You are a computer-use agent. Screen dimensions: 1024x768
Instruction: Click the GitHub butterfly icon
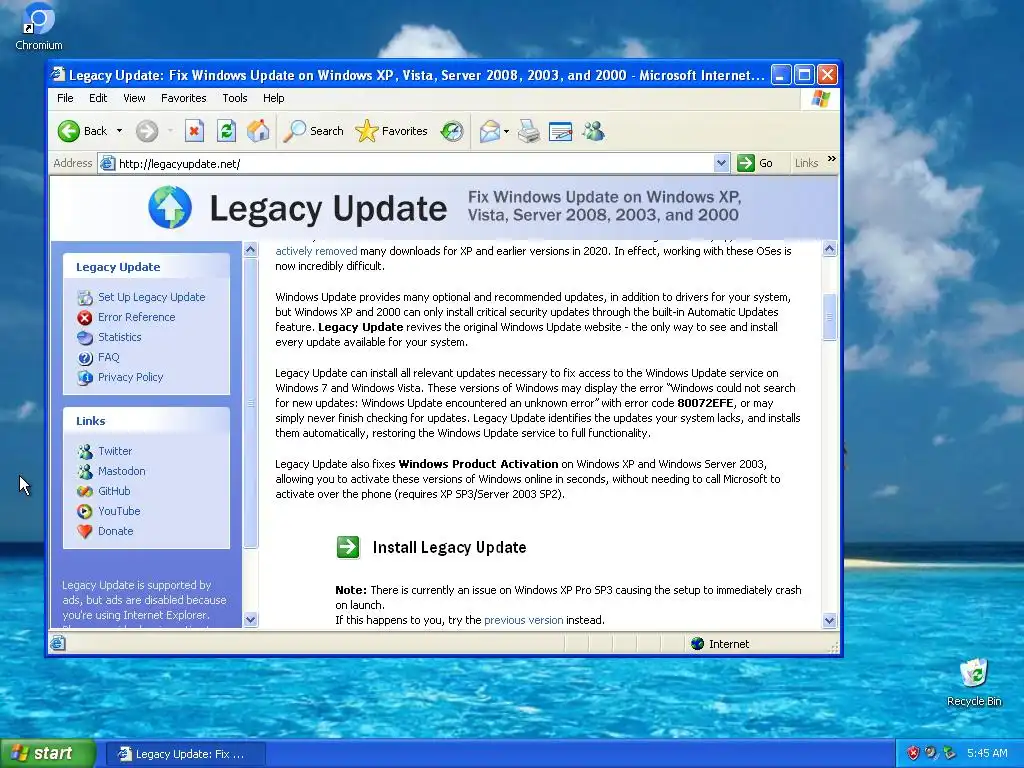click(85, 491)
